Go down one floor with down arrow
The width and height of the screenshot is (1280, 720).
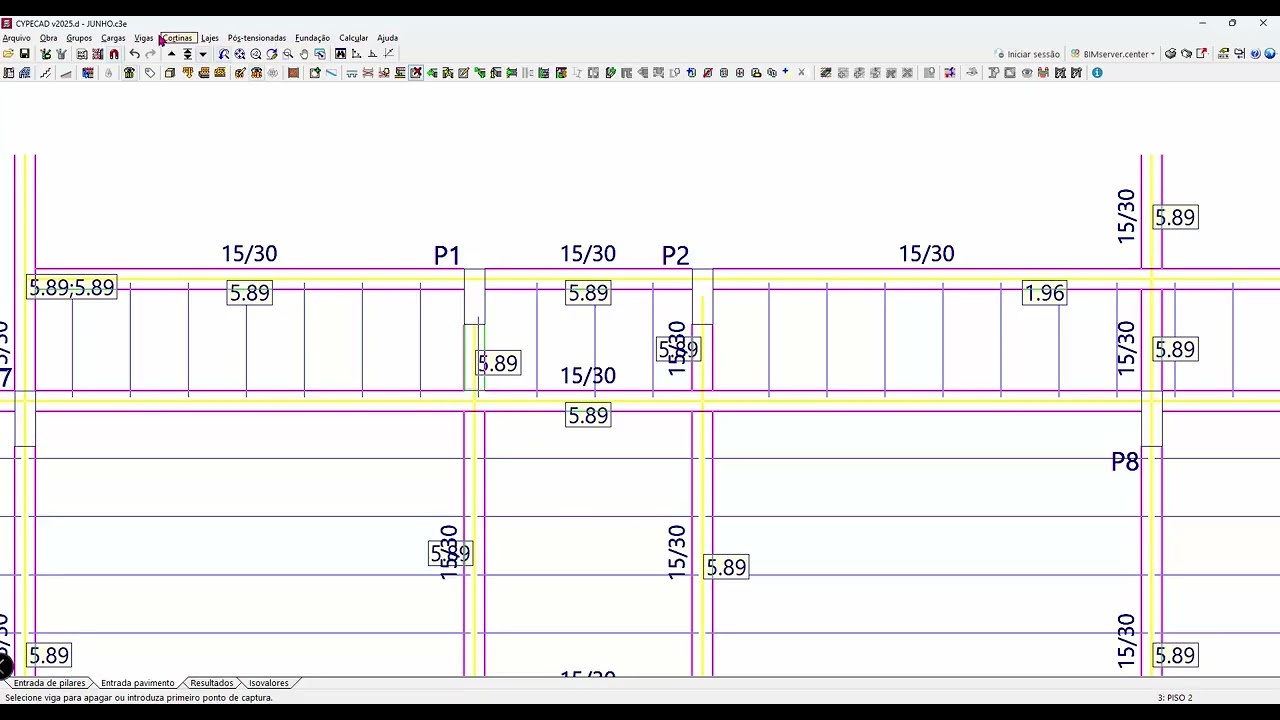(203, 54)
